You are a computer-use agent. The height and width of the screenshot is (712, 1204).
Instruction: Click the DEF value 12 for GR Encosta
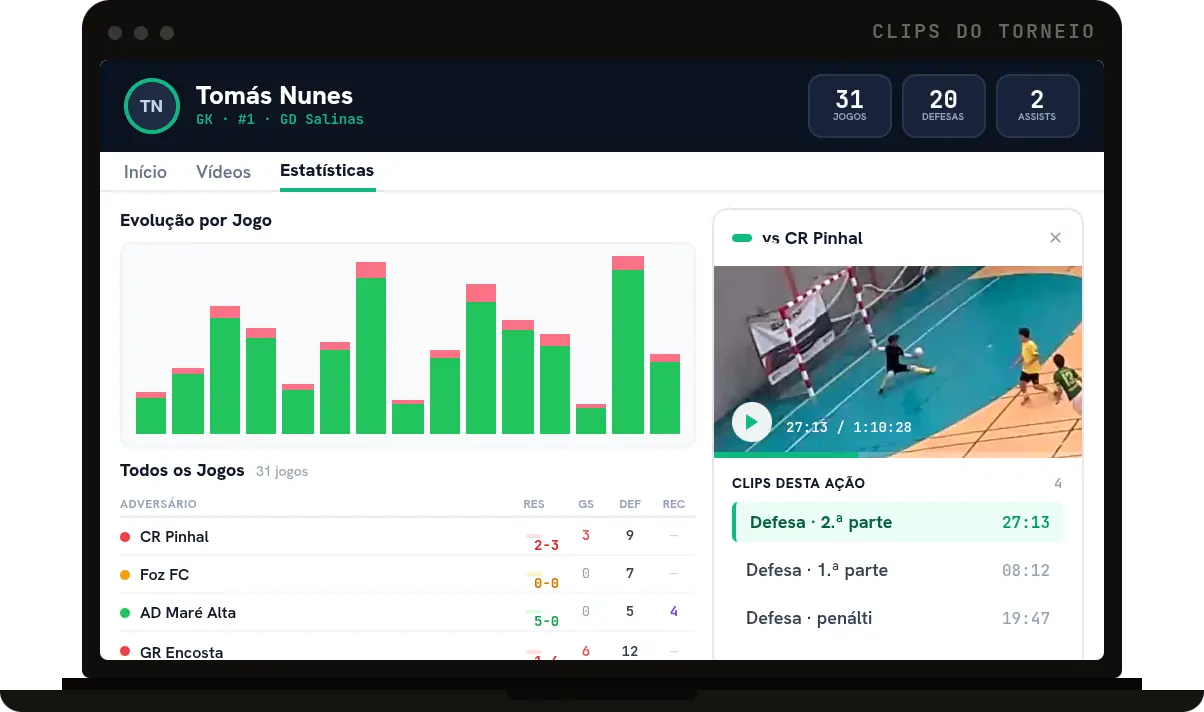click(x=630, y=651)
